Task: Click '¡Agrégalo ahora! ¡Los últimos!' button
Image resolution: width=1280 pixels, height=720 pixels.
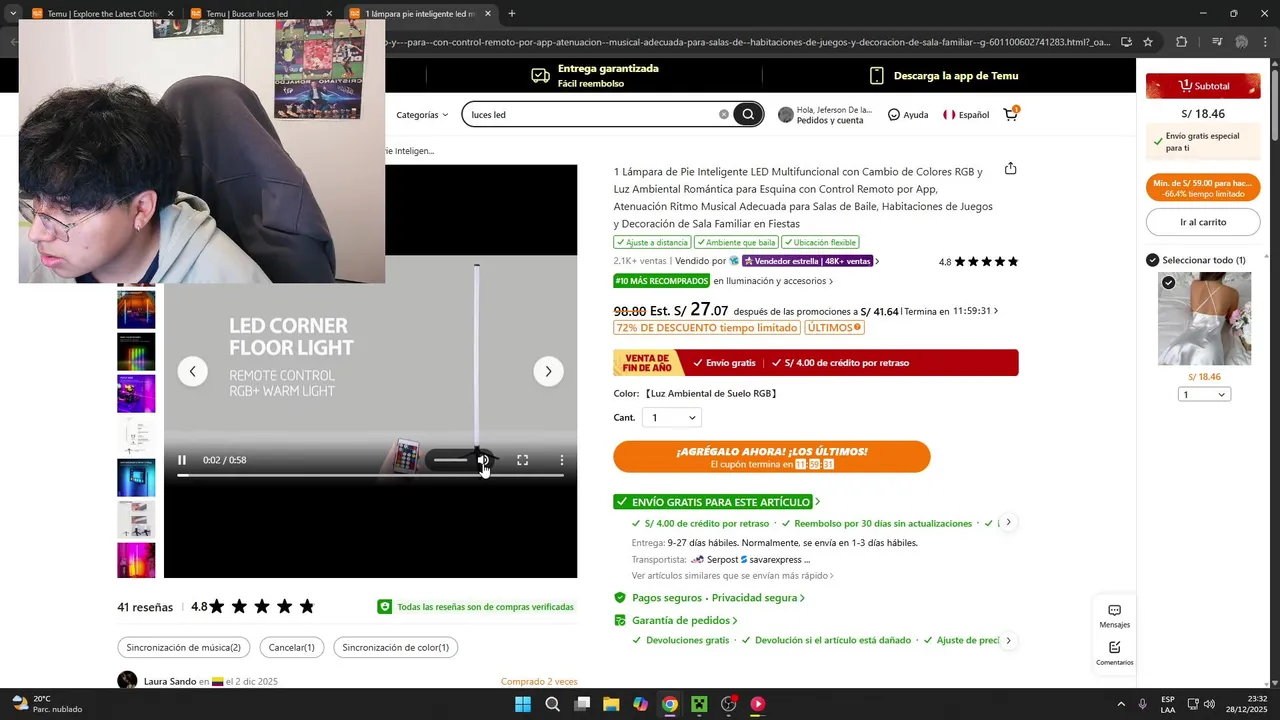Action: [772, 457]
